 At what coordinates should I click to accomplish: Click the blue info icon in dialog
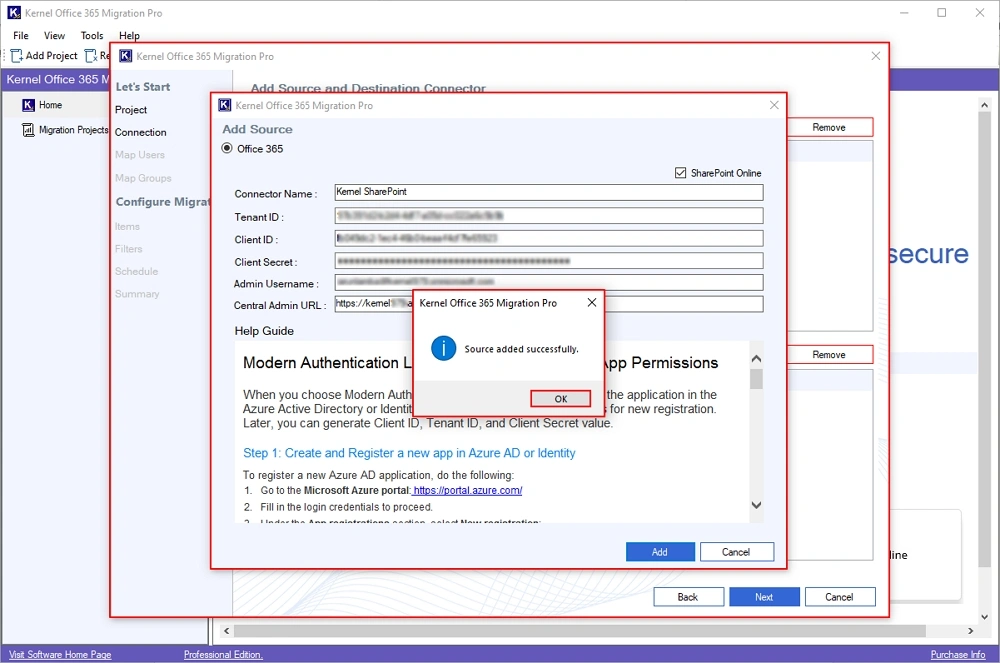443,349
